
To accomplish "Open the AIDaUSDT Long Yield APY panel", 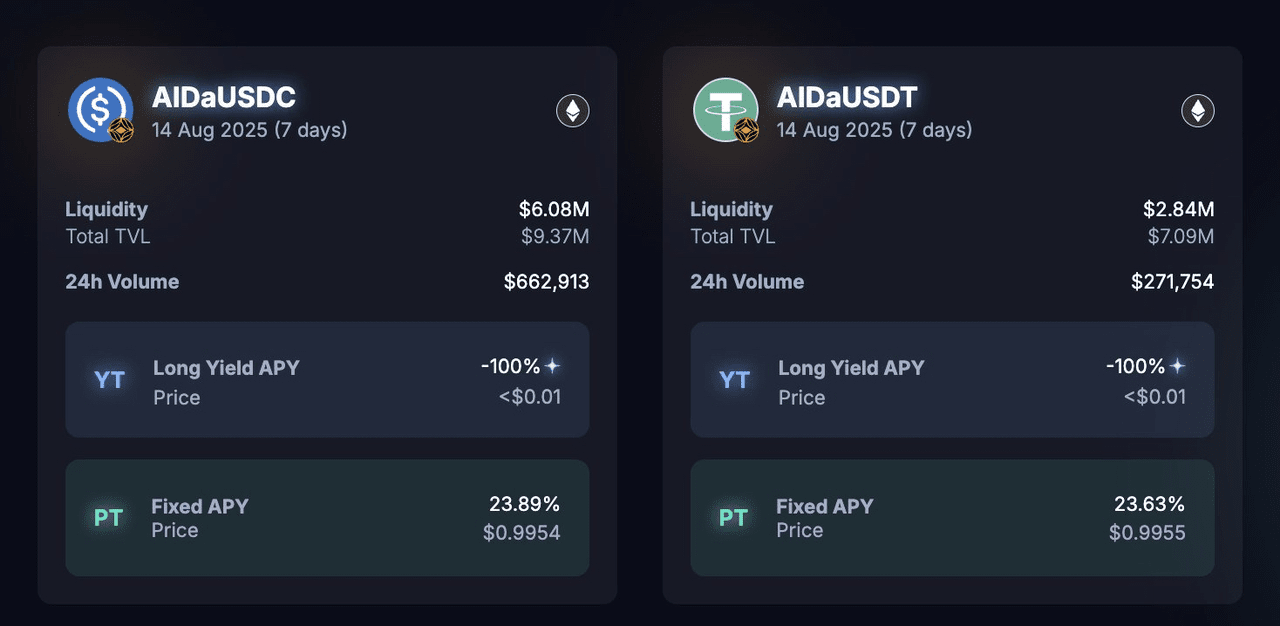I will point(952,380).
